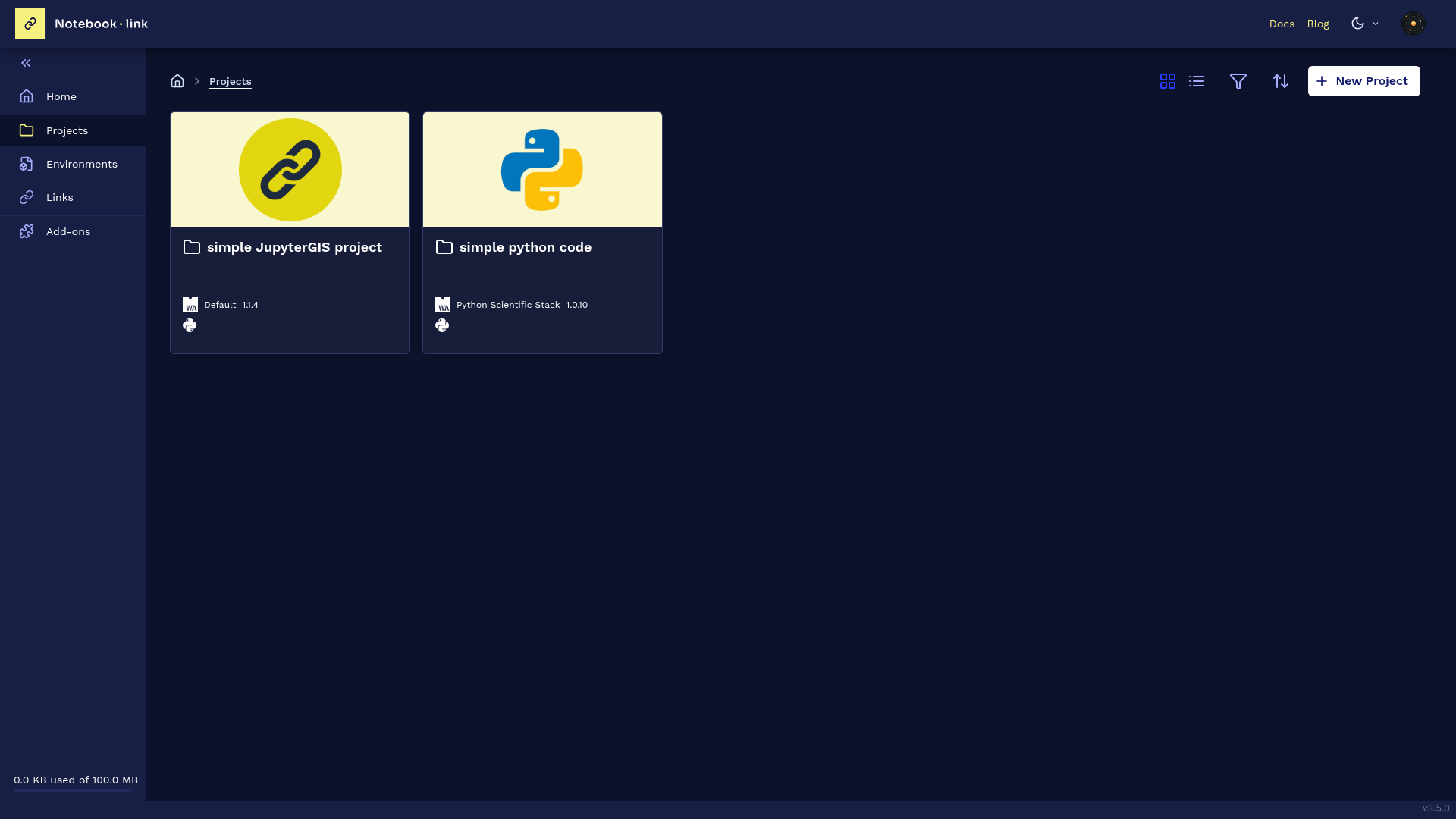Open the simple python code thumbnail
Screen dimensions: 1456x819
click(x=543, y=170)
